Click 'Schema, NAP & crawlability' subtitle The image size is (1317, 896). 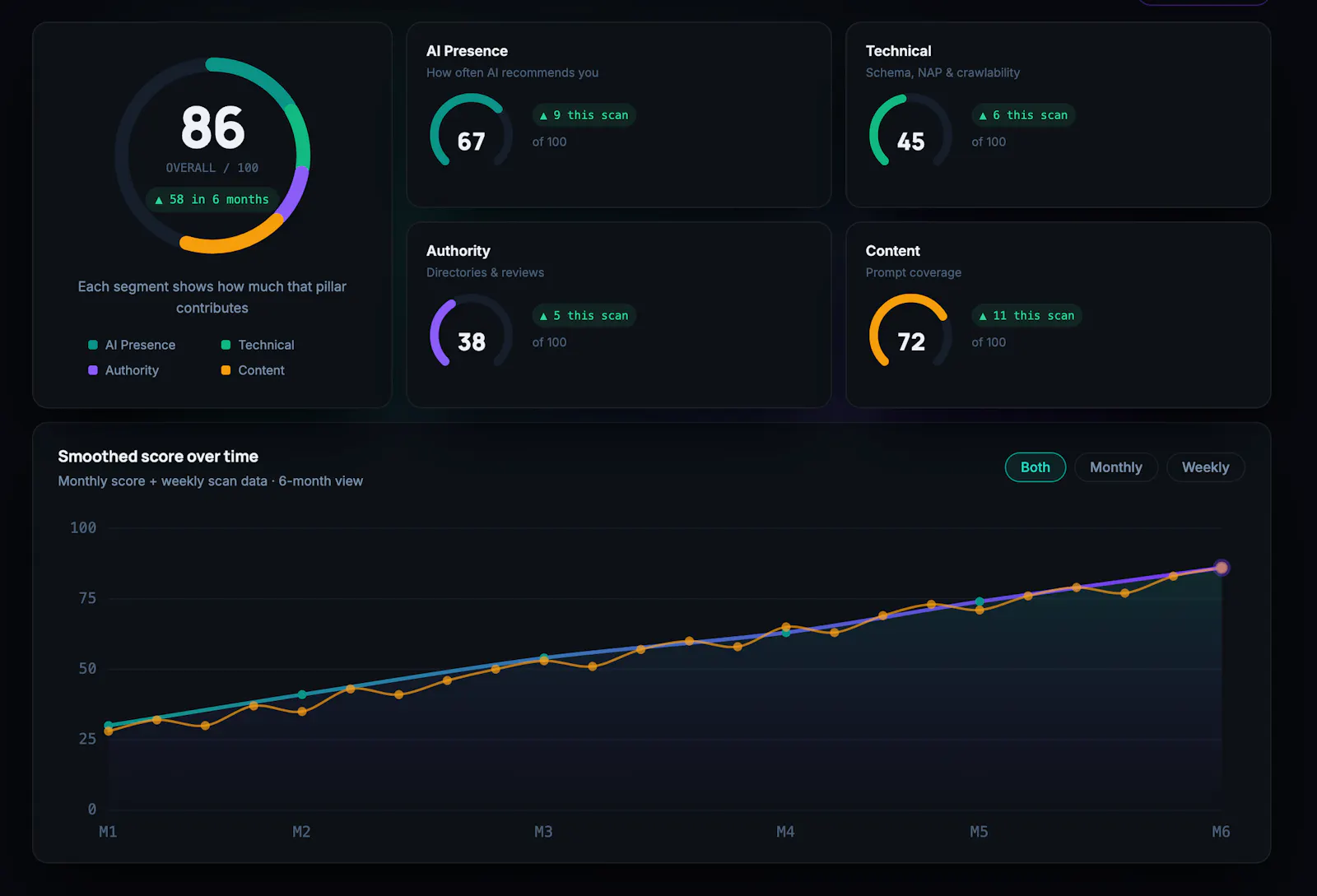coord(942,72)
